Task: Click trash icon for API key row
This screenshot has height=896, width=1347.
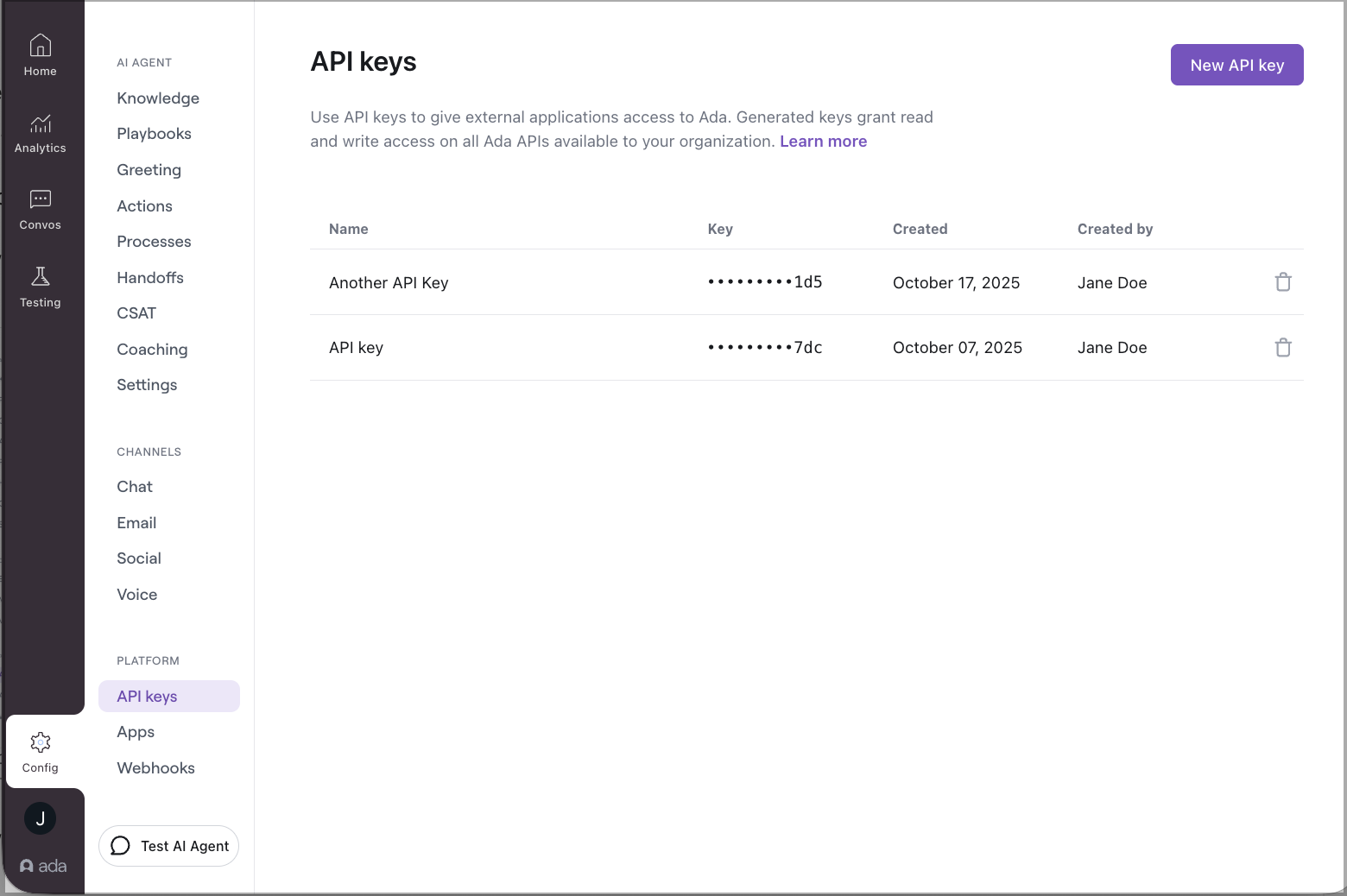Action: (x=1283, y=348)
